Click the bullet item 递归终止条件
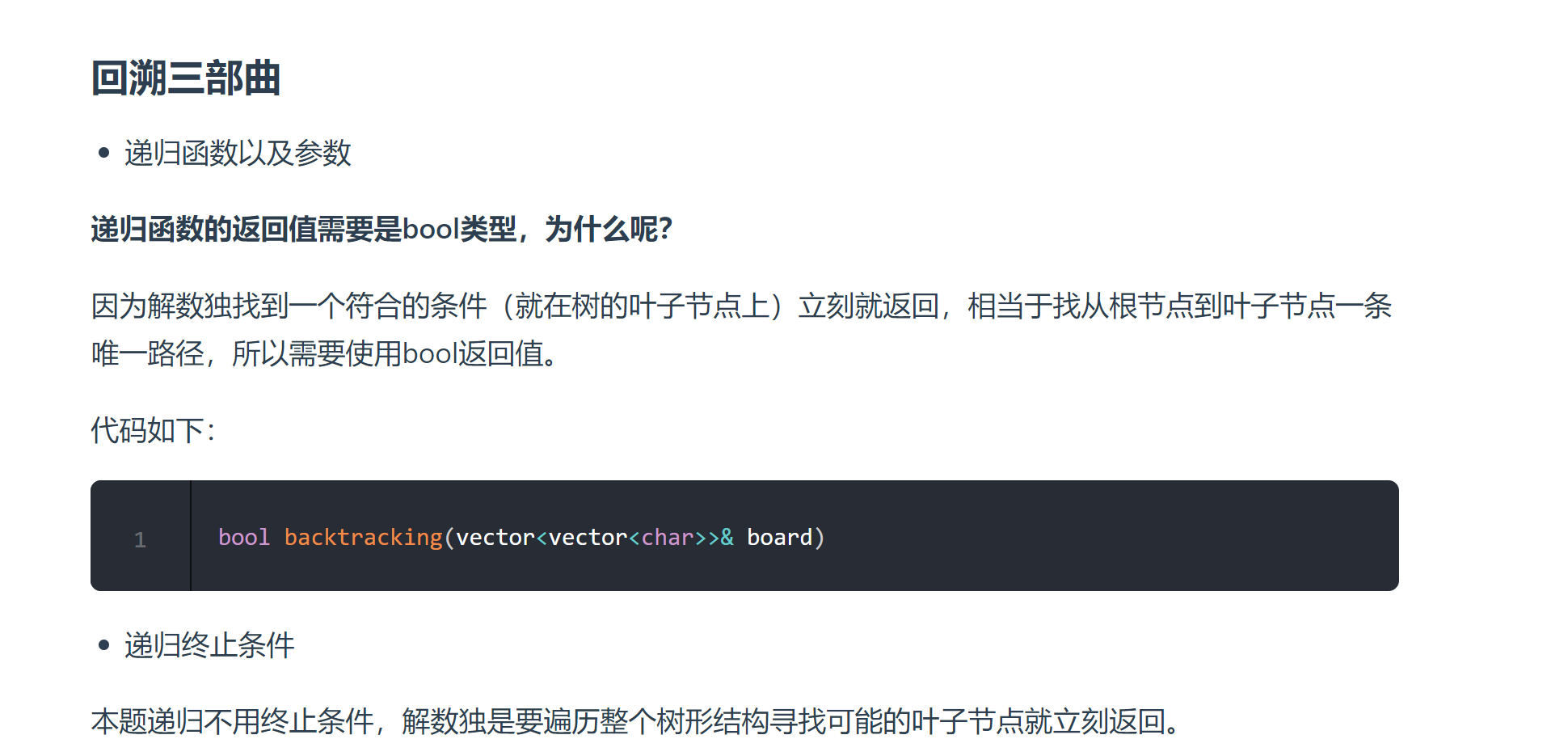Image resolution: width=1568 pixels, height=756 pixels. pyautogui.click(x=209, y=645)
